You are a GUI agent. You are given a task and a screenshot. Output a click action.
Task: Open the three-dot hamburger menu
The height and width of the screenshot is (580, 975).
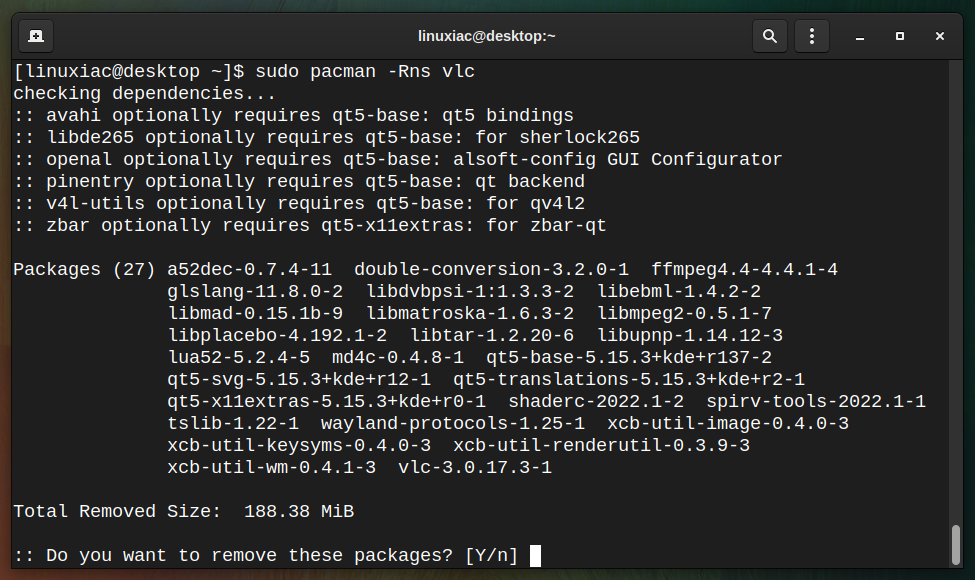point(811,36)
